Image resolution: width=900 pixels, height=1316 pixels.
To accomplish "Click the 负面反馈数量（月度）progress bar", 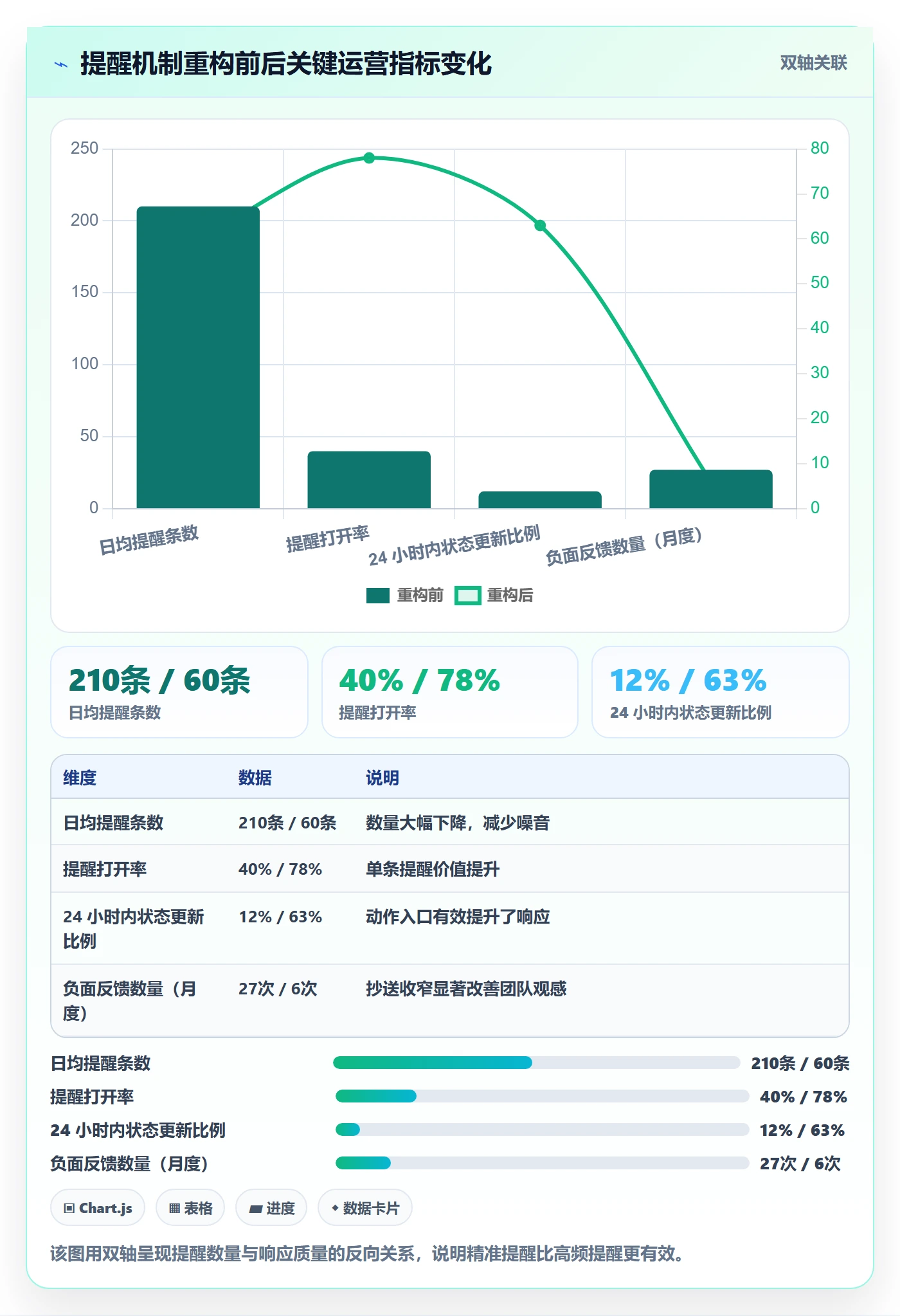I will (543, 1163).
